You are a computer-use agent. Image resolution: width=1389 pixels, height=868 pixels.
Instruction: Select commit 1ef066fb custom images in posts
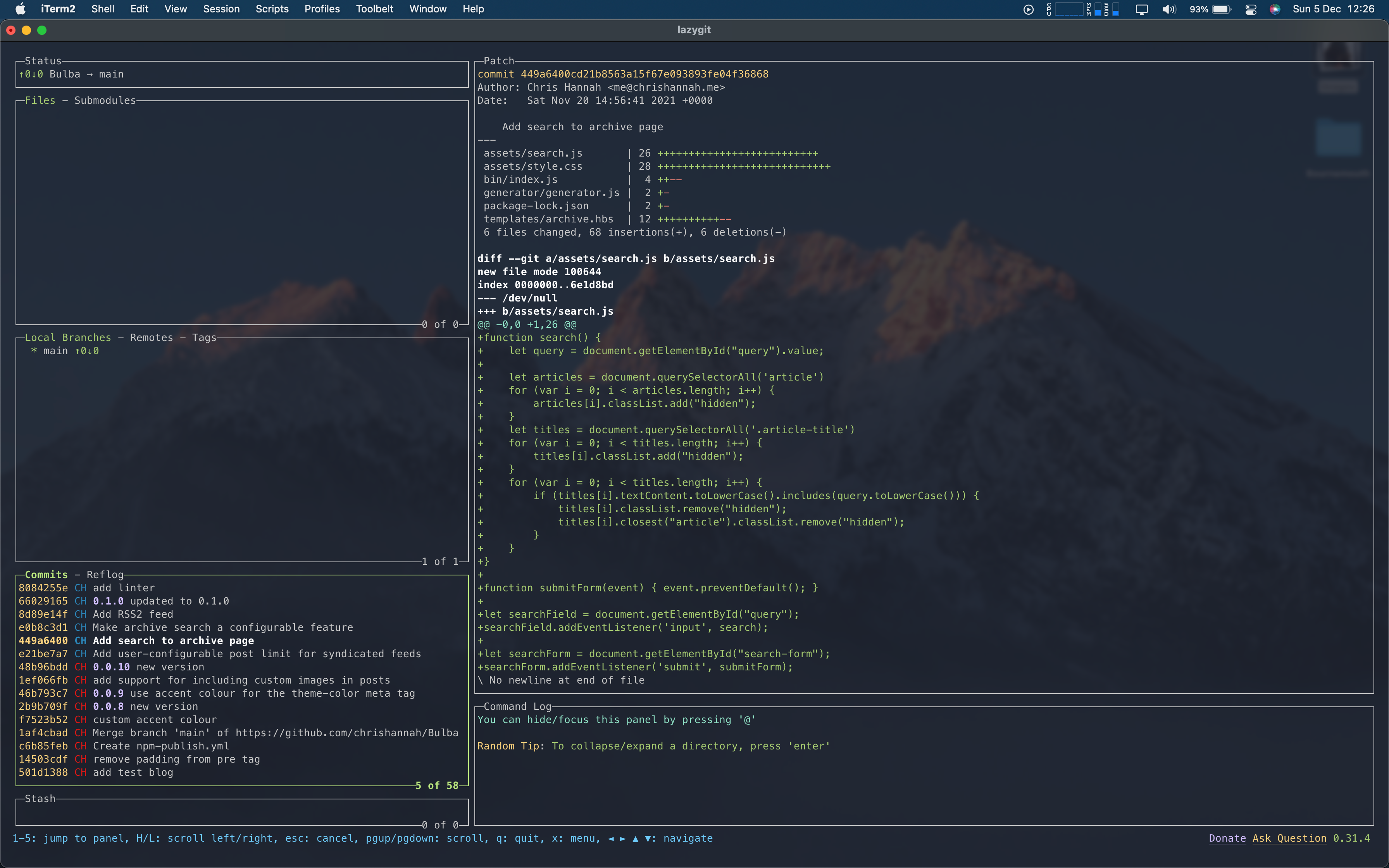(243, 680)
